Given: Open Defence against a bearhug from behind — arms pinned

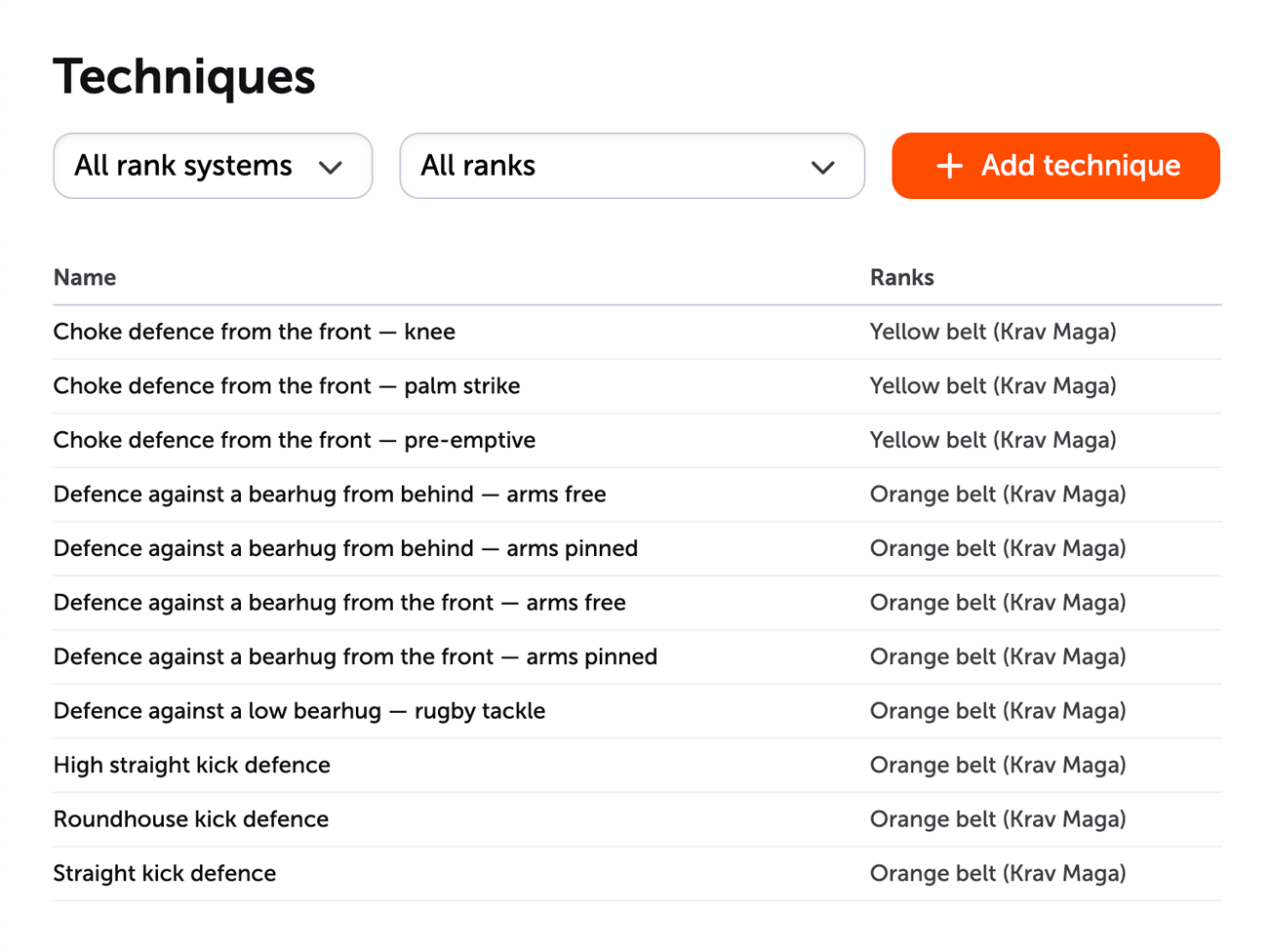Looking at the screenshot, I should pyautogui.click(x=343, y=548).
